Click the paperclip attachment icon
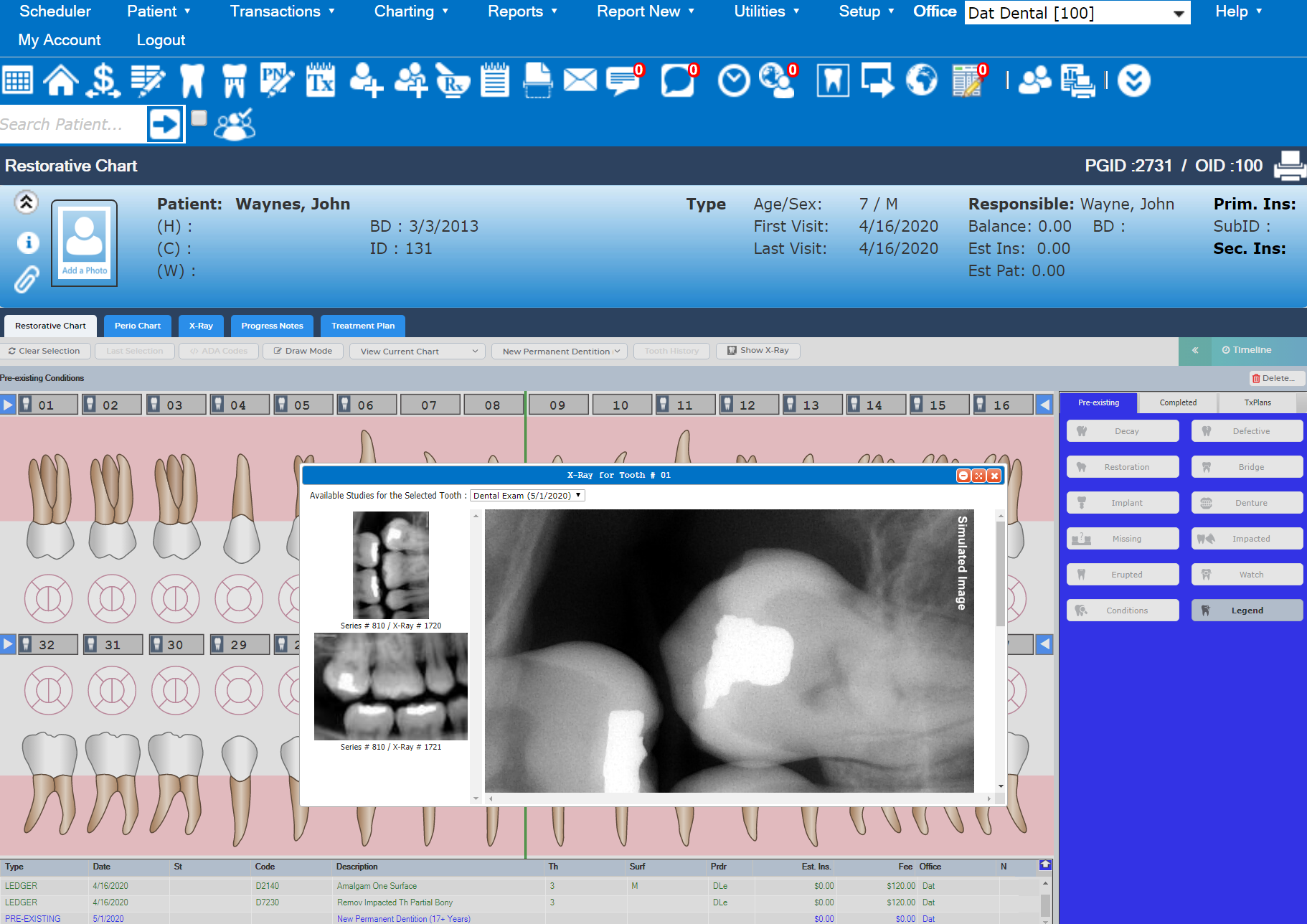 (27, 279)
